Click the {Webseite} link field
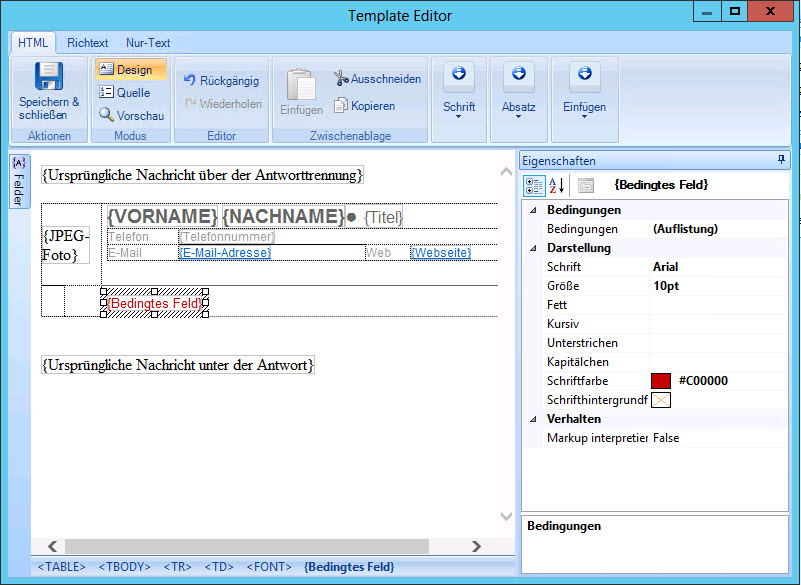This screenshot has height=585, width=801. coord(440,253)
